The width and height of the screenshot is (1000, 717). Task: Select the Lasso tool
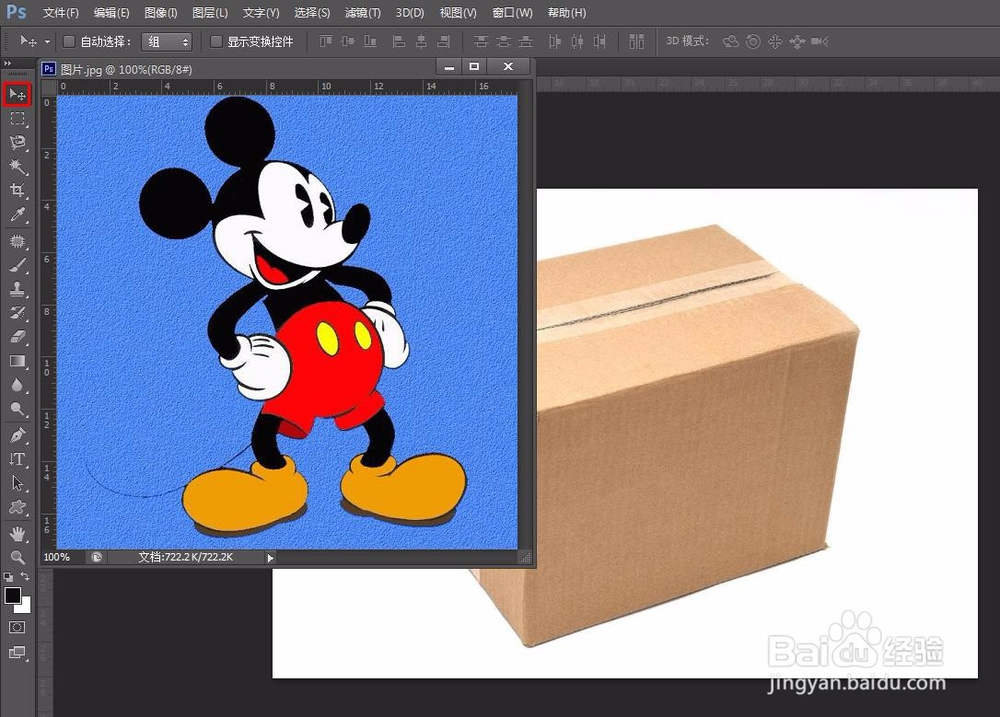tap(17, 142)
